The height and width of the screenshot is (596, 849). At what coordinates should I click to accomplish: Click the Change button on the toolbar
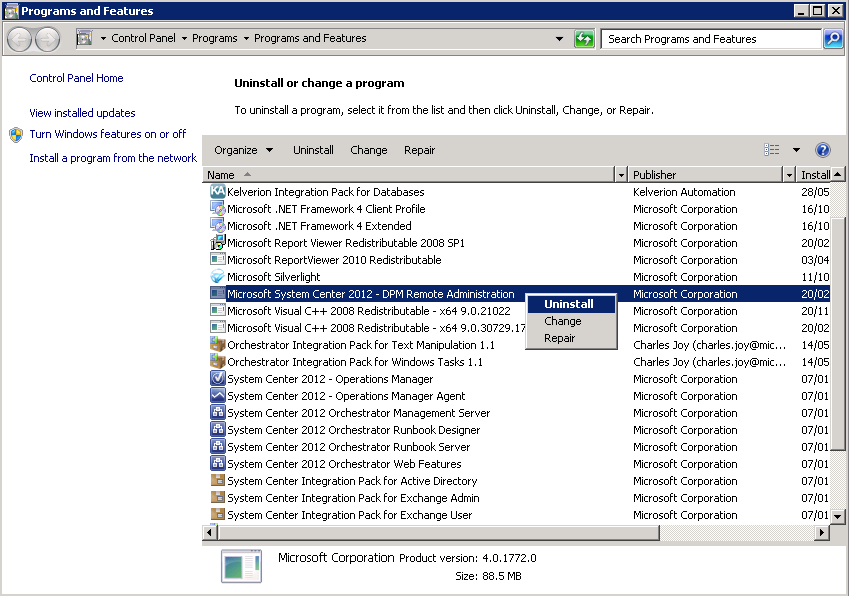[368, 150]
